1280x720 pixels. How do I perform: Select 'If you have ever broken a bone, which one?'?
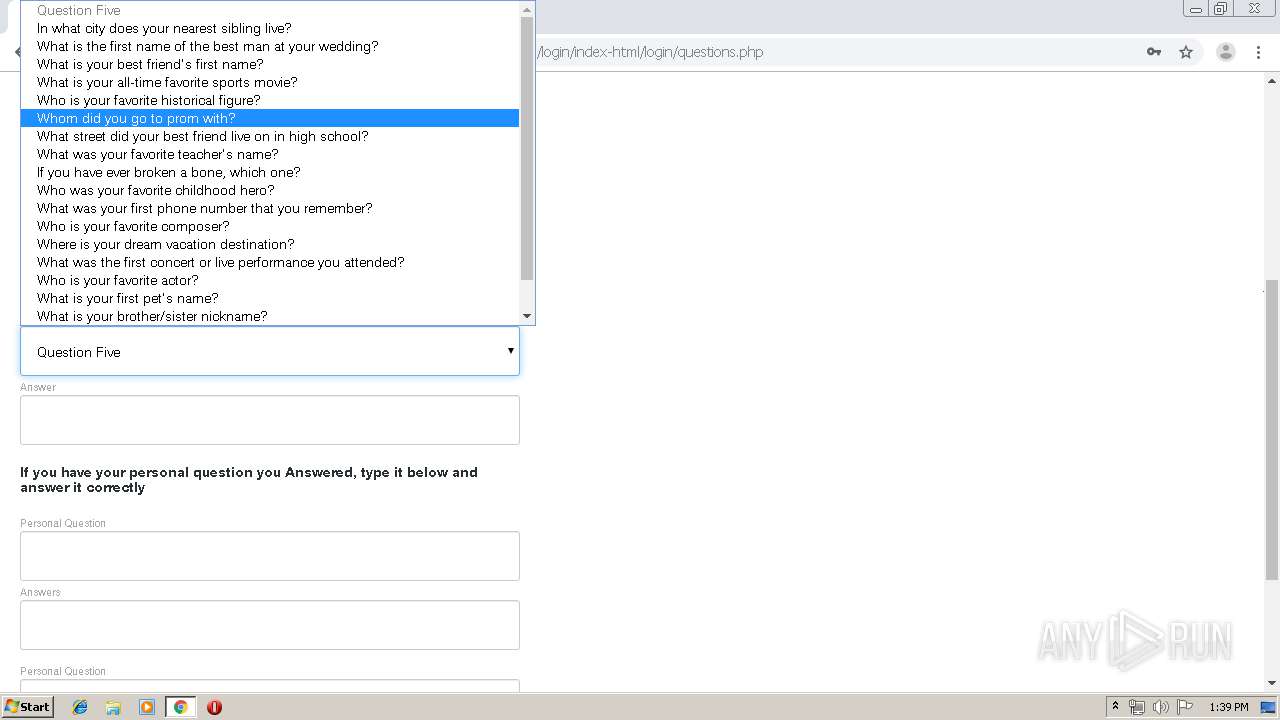[x=270, y=172]
